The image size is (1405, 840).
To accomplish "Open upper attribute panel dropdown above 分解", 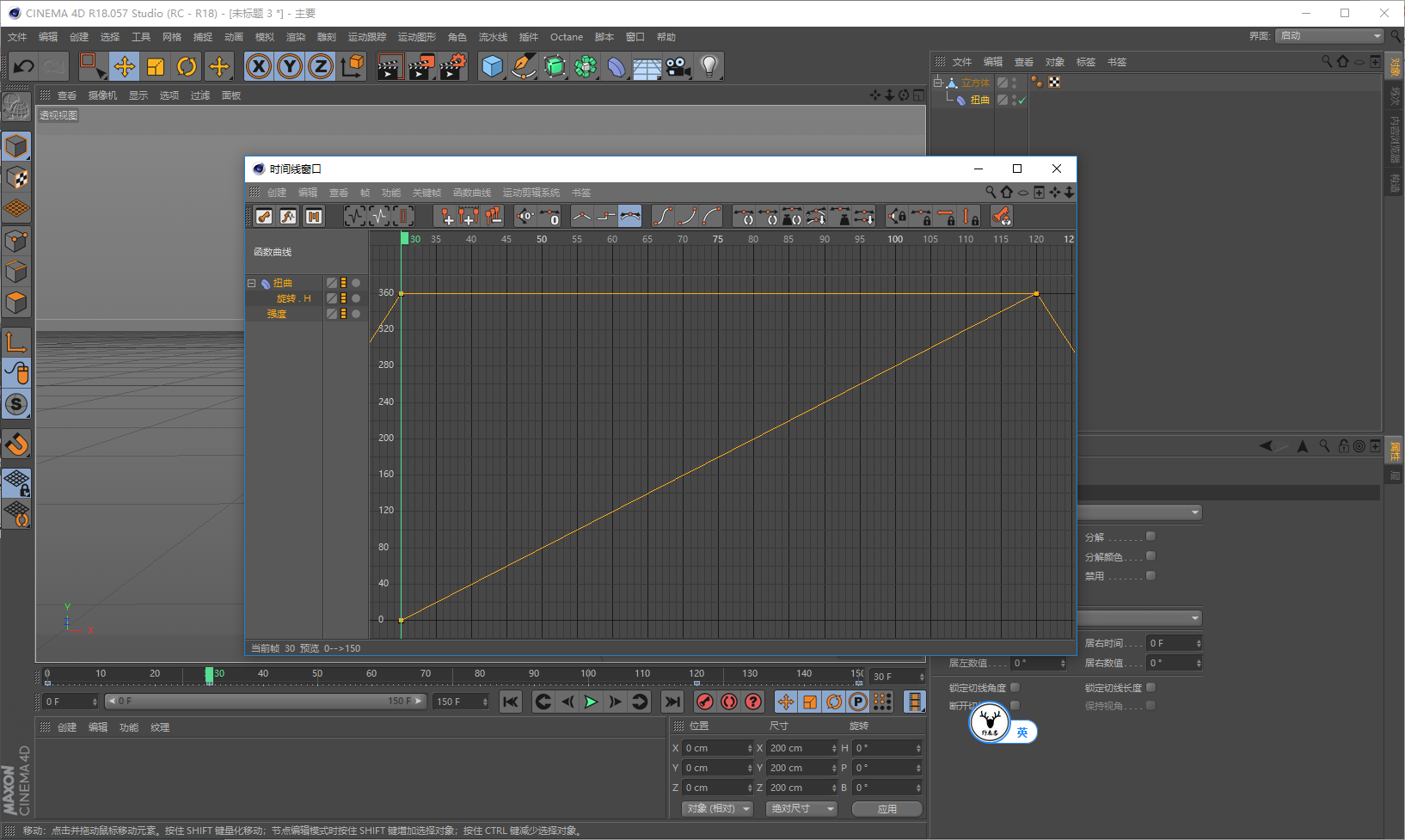I will (x=1139, y=512).
